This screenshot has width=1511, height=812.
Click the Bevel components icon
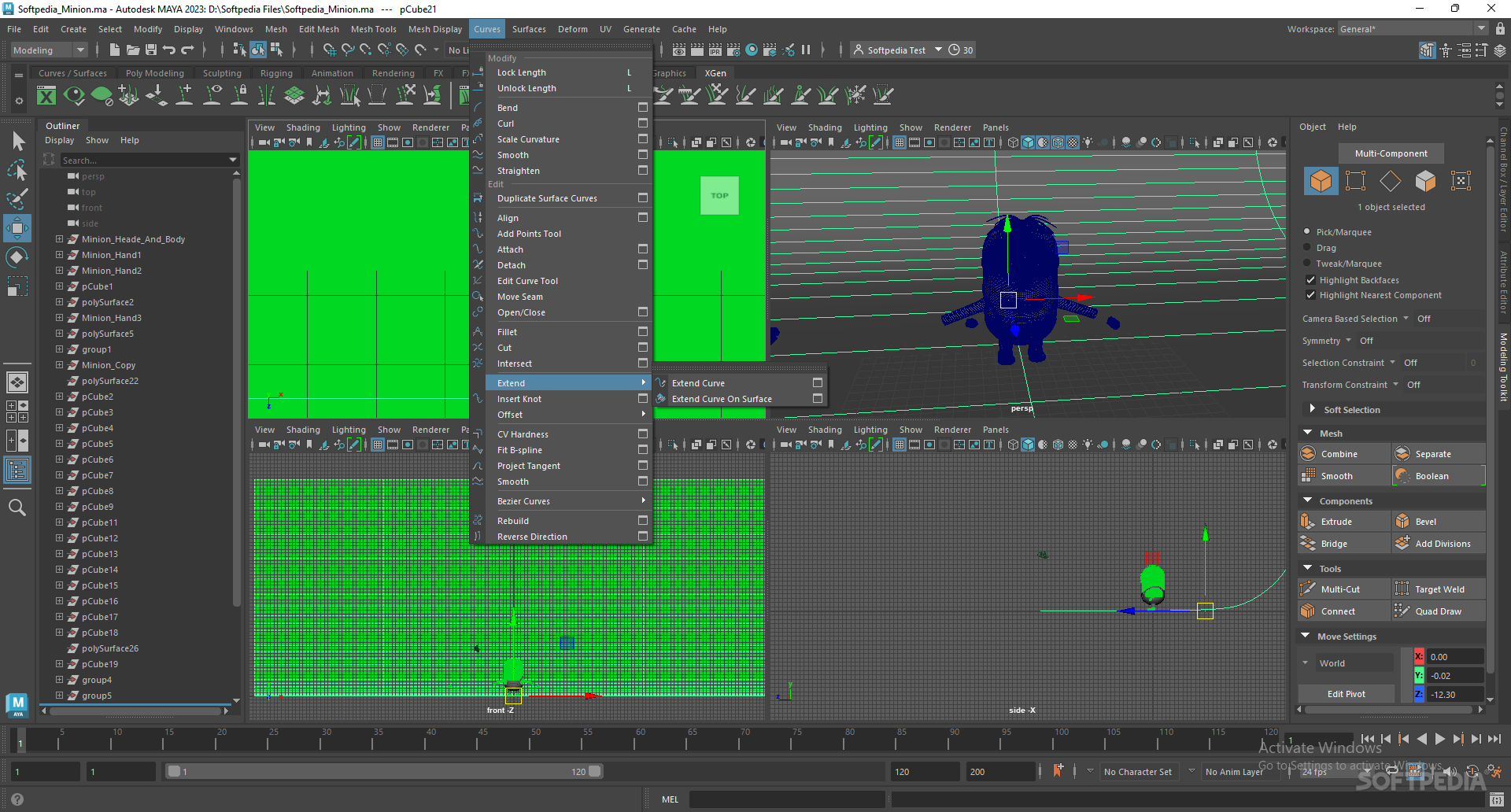pyautogui.click(x=1402, y=522)
